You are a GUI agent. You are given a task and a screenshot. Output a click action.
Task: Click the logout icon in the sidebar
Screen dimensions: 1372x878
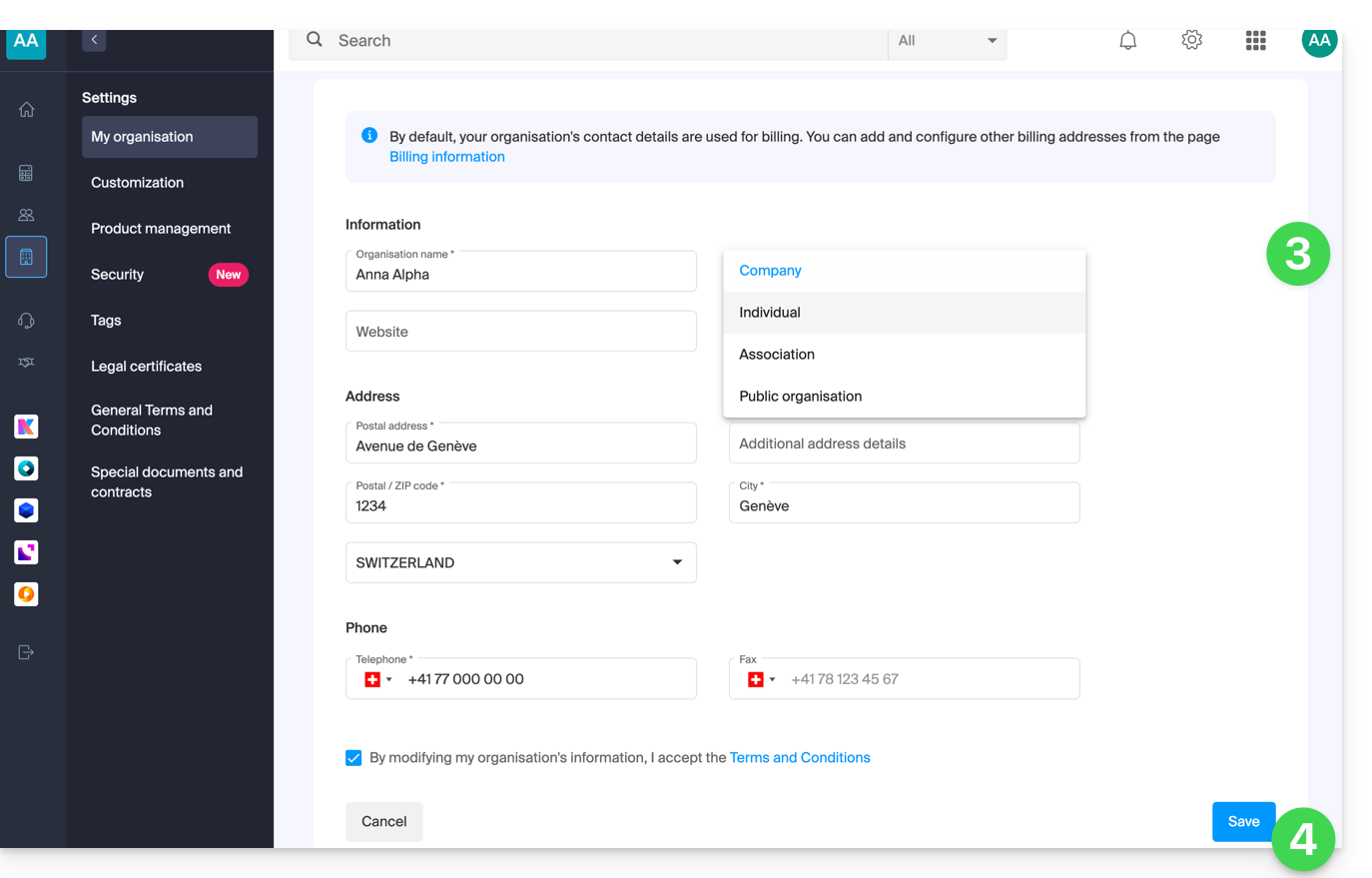click(27, 652)
